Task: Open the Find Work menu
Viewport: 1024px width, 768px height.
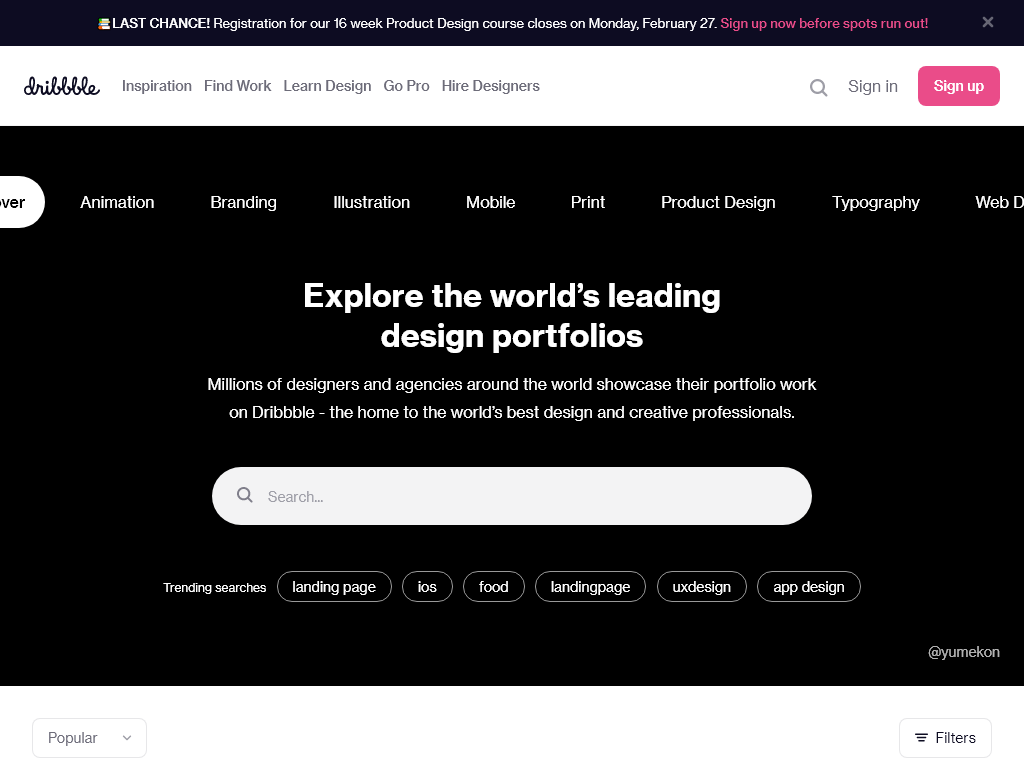Action: (x=237, y=86)
